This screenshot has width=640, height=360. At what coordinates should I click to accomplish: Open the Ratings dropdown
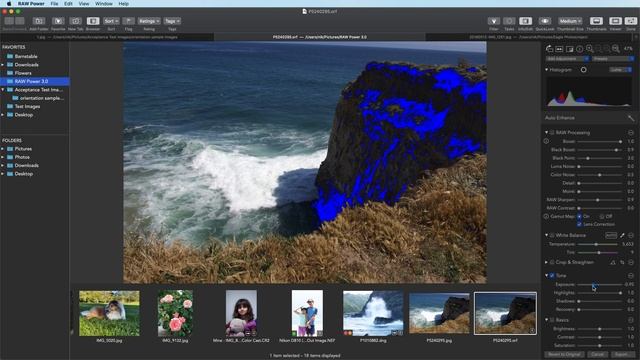click(x=149, y=21)
